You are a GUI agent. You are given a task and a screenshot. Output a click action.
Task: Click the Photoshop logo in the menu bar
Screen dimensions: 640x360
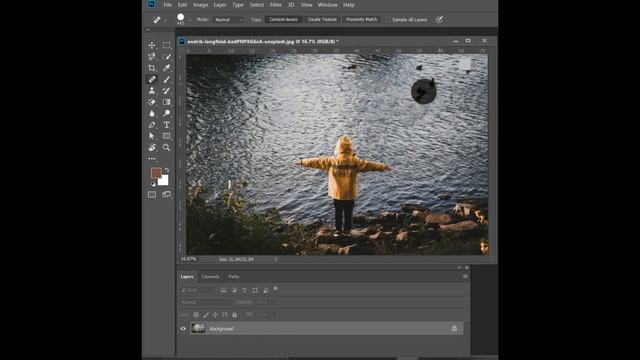coord(151,4)
